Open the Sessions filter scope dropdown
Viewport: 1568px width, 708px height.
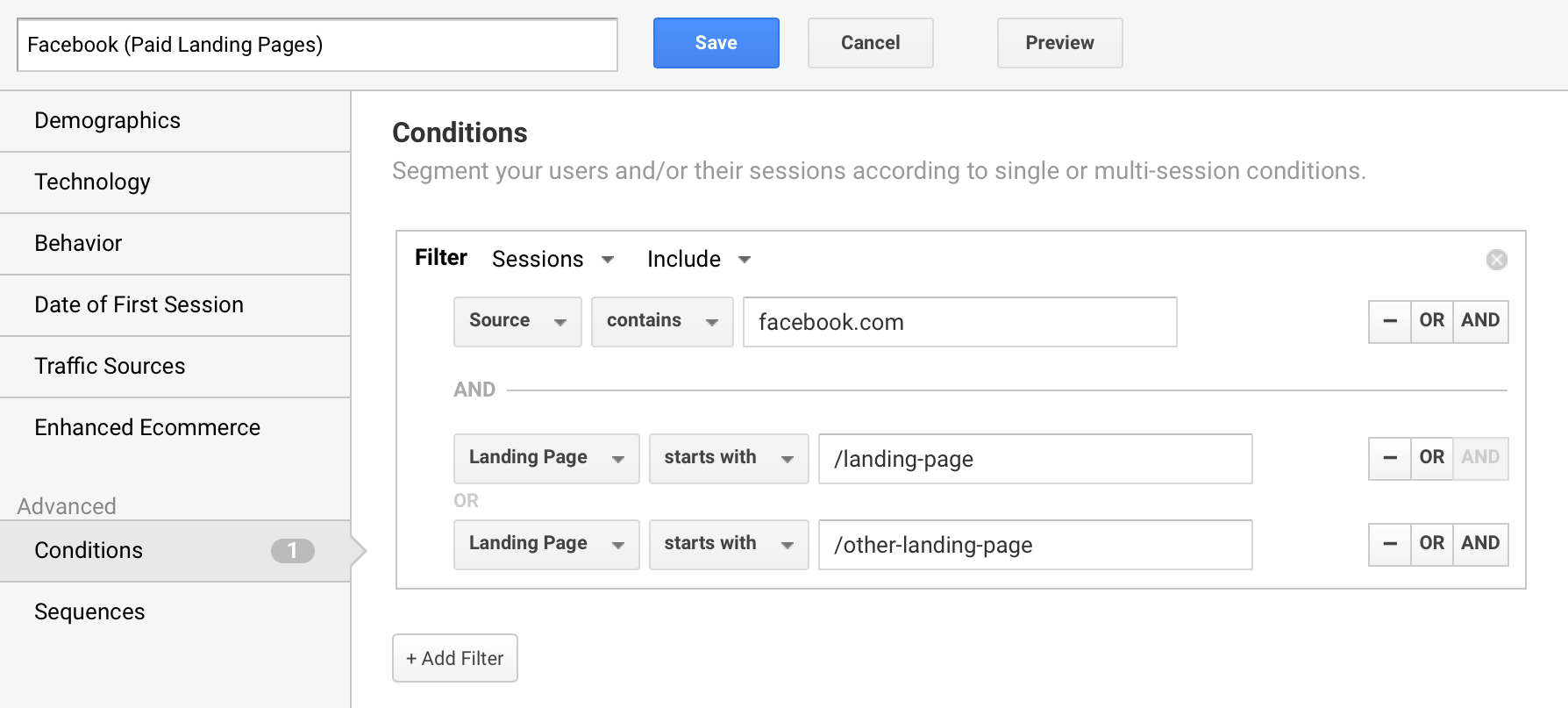tap(552, 260)
